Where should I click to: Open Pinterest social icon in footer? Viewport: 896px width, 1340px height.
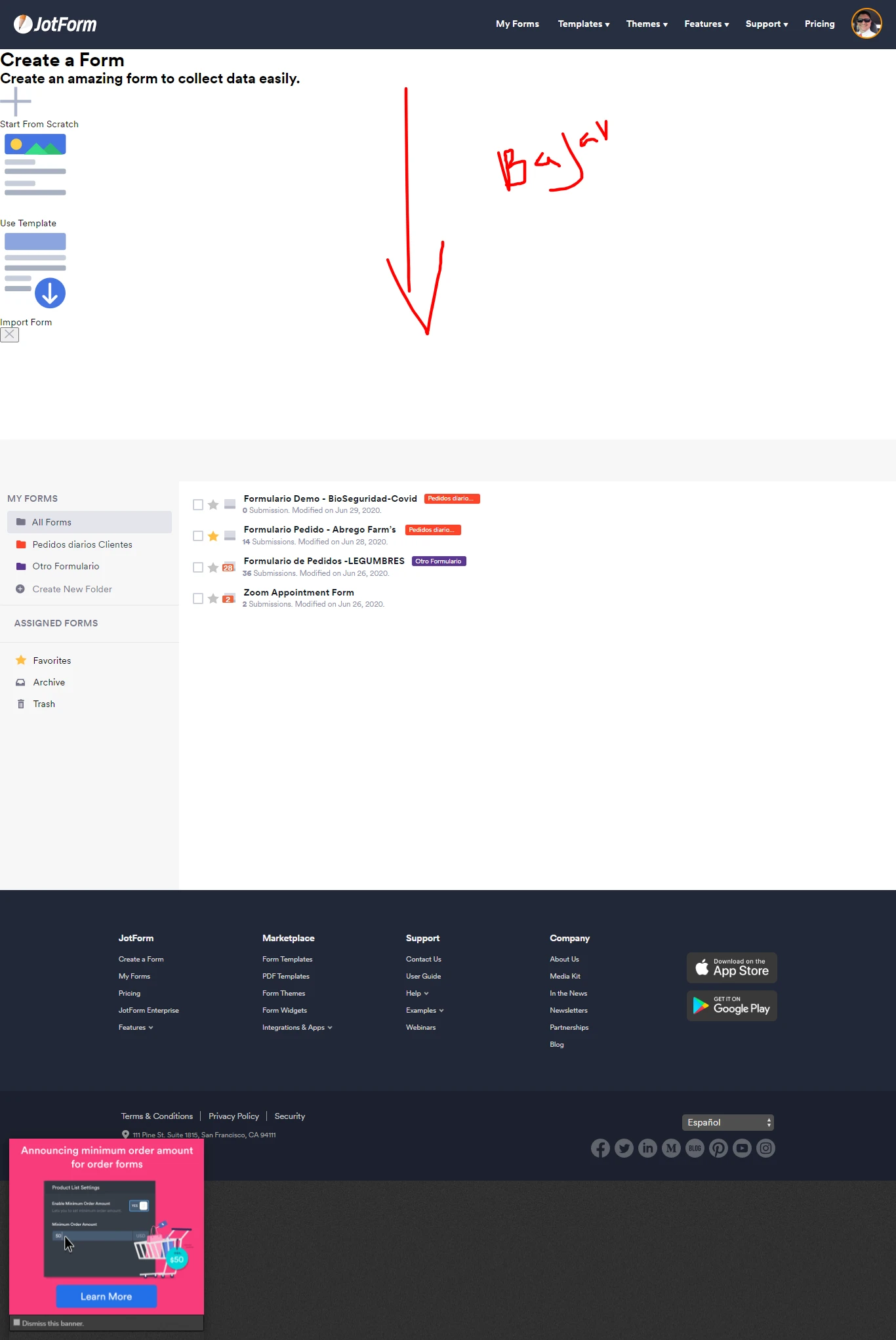[718, 1148]
